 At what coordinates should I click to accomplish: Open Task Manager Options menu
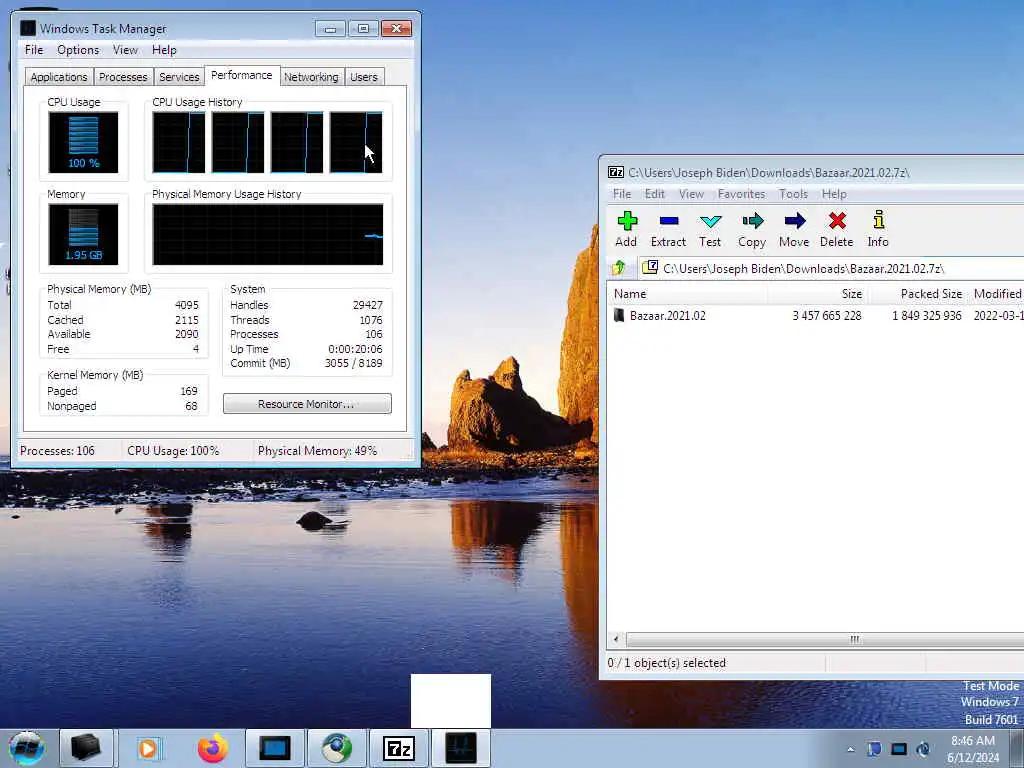[78, 50]
